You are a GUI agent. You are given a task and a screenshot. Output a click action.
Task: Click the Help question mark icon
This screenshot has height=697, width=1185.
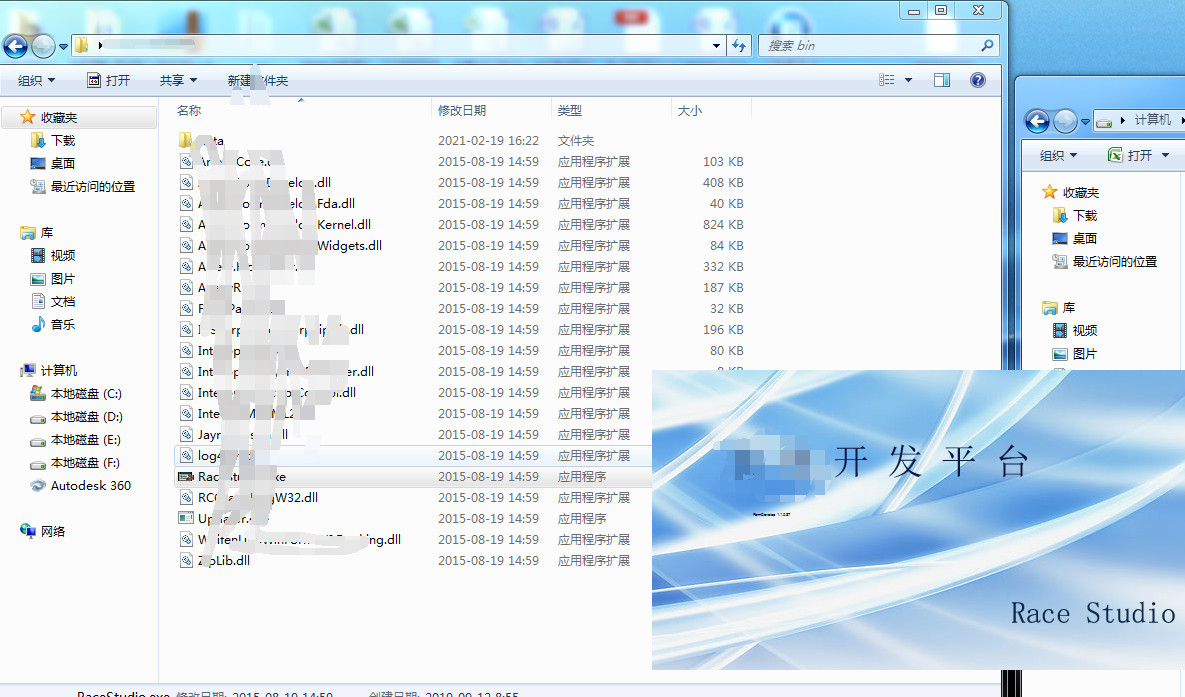(x=977, y=80)
